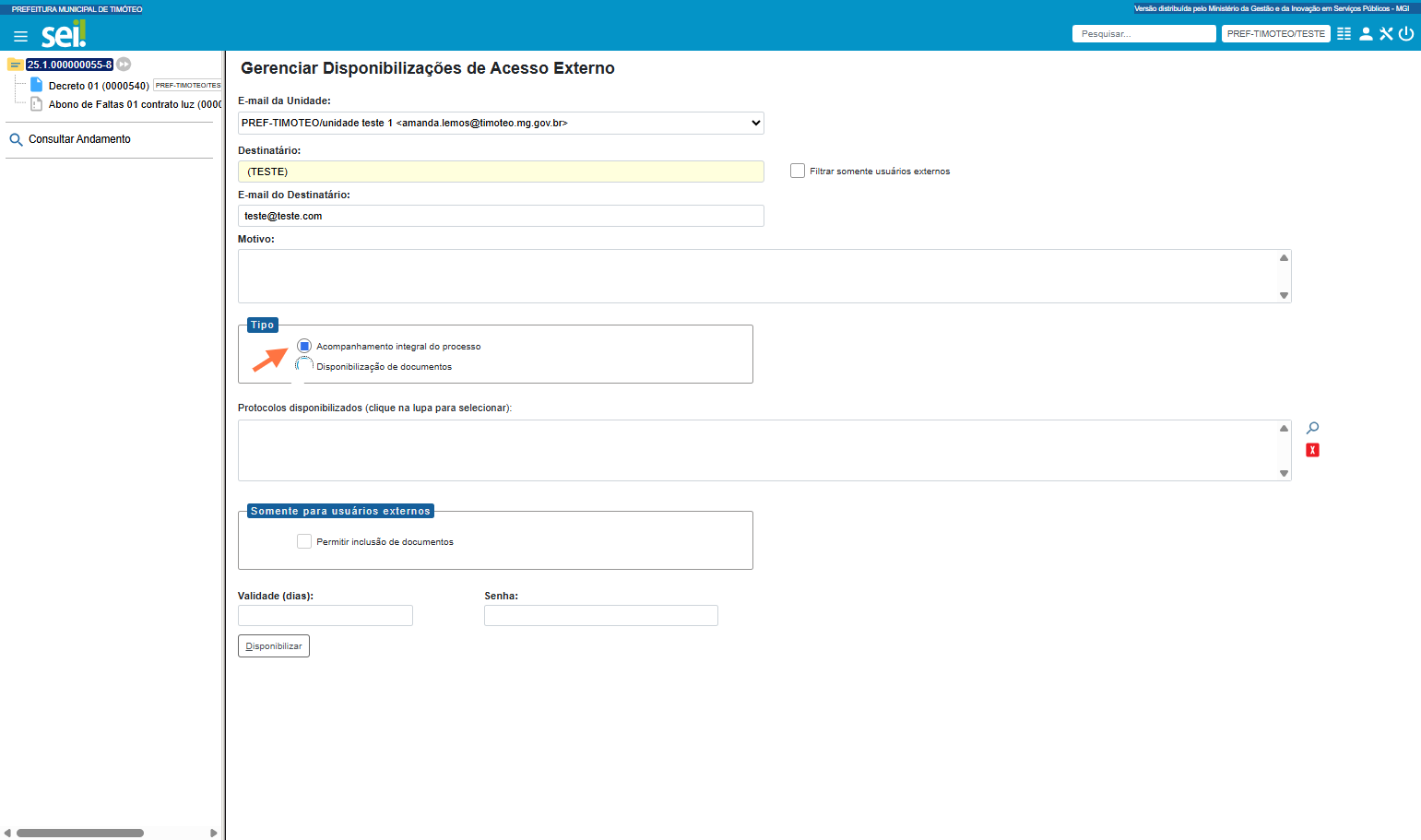Screen dimensions: 1421x840
Task: Click the yellow process folder icon
Action: pos(15,65)
